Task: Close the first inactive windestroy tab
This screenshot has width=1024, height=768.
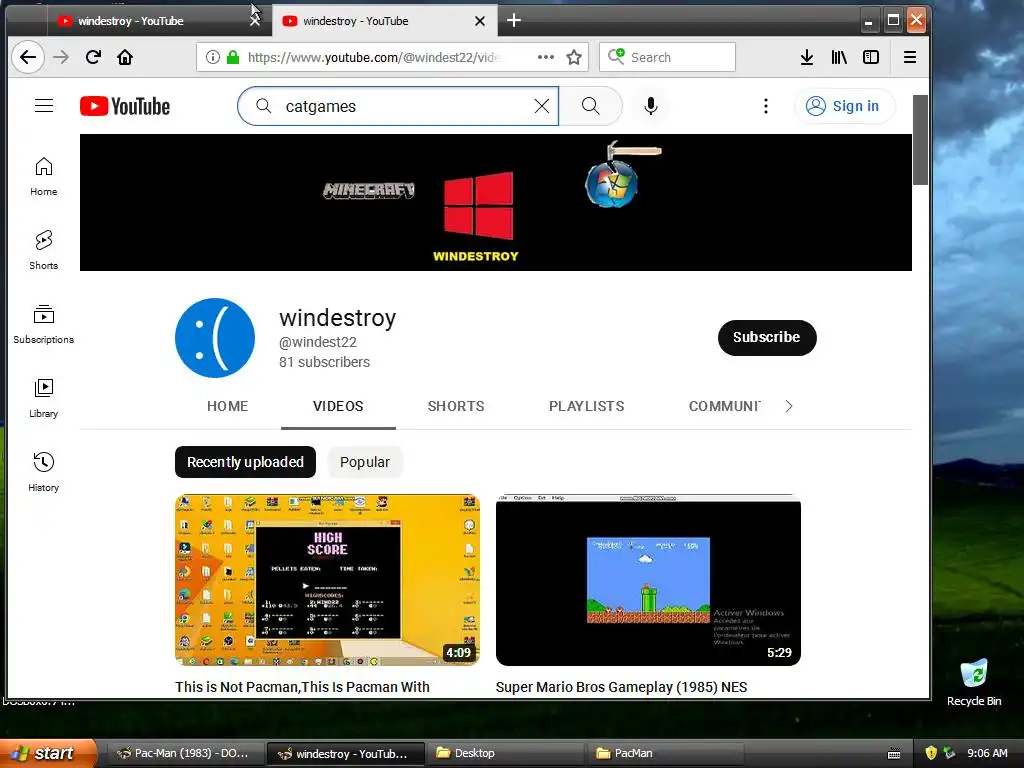Action: (255, 21)
